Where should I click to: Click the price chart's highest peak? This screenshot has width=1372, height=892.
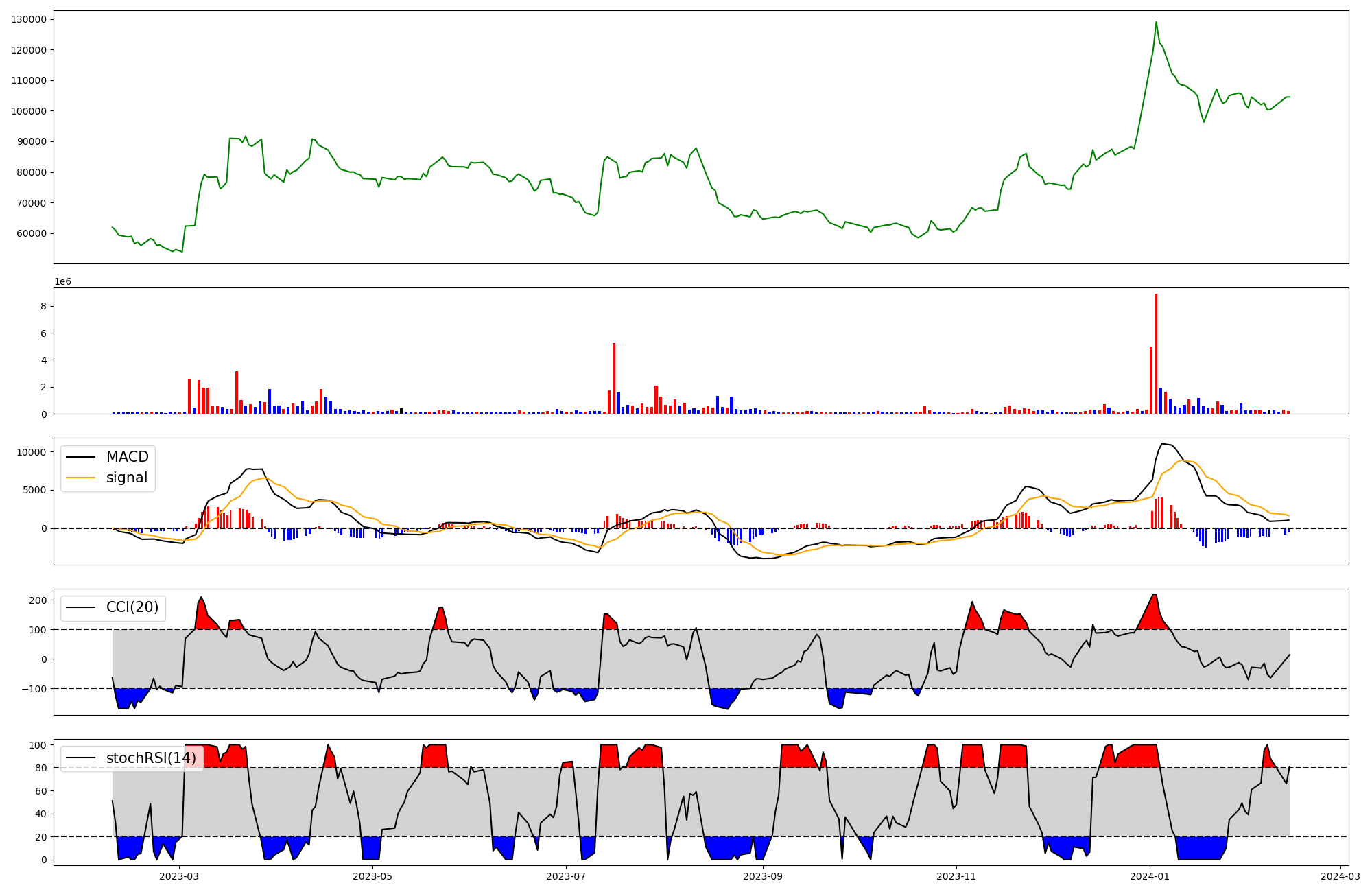pos(1156,22)
